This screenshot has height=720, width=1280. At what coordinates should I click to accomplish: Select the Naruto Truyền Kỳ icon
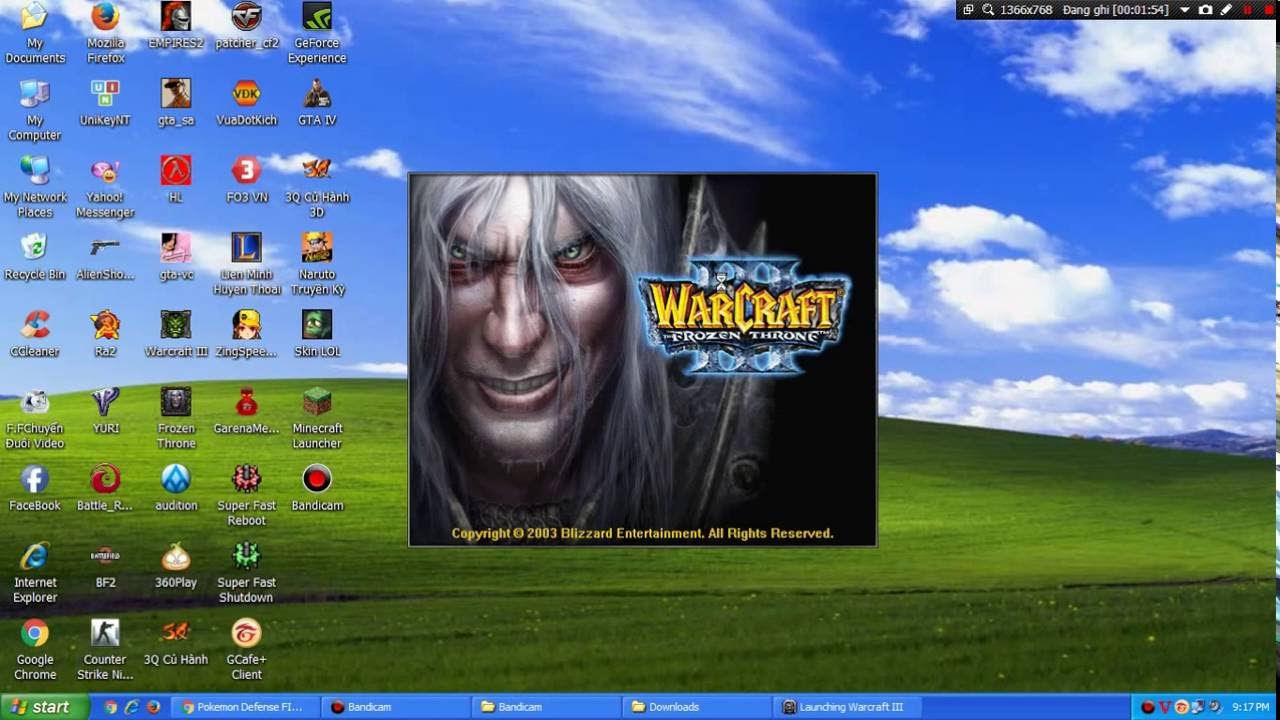coord(317,264)
